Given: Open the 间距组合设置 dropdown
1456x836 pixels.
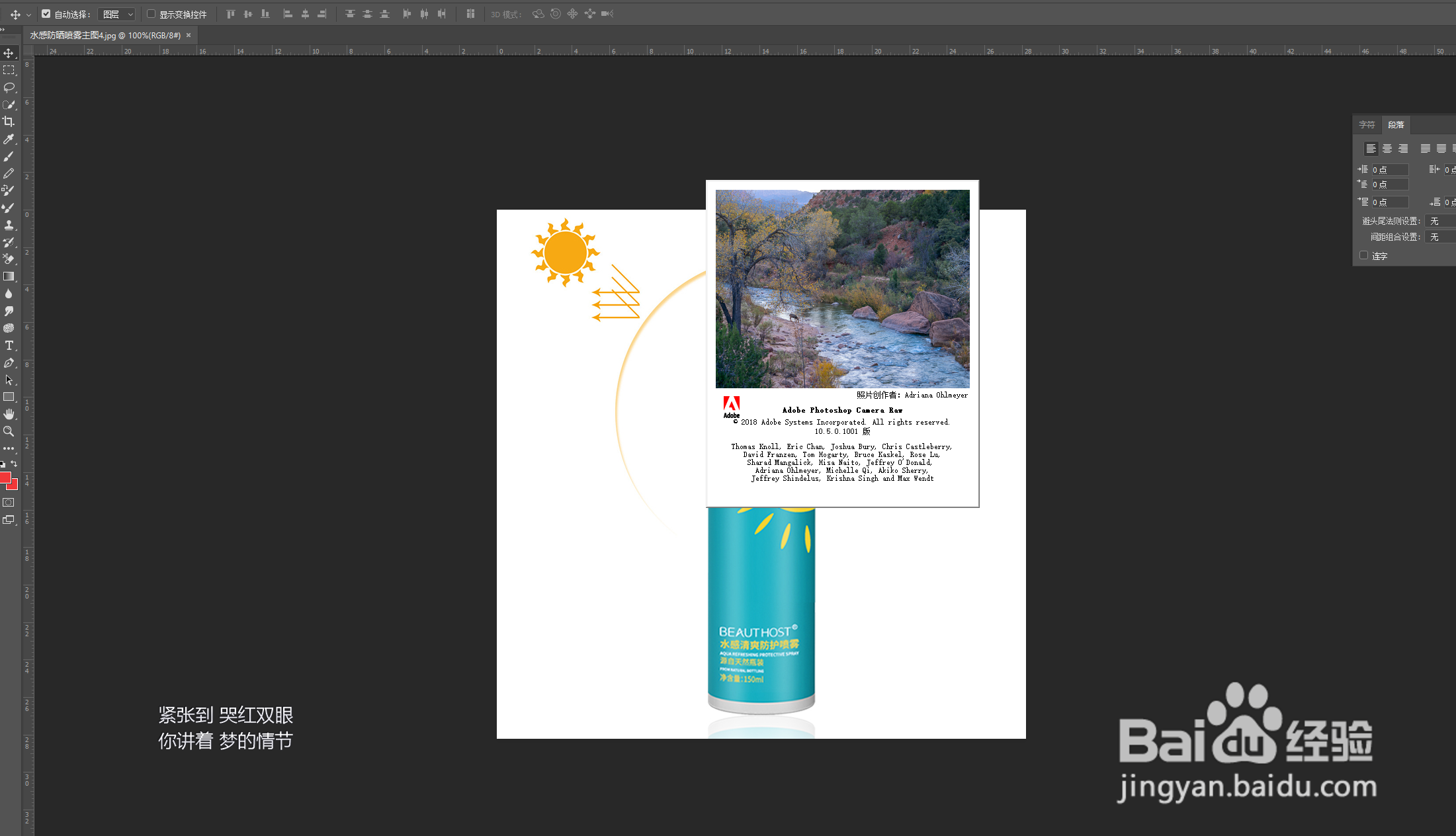Looking at the screenshot, I should [x=1441, y=237].
